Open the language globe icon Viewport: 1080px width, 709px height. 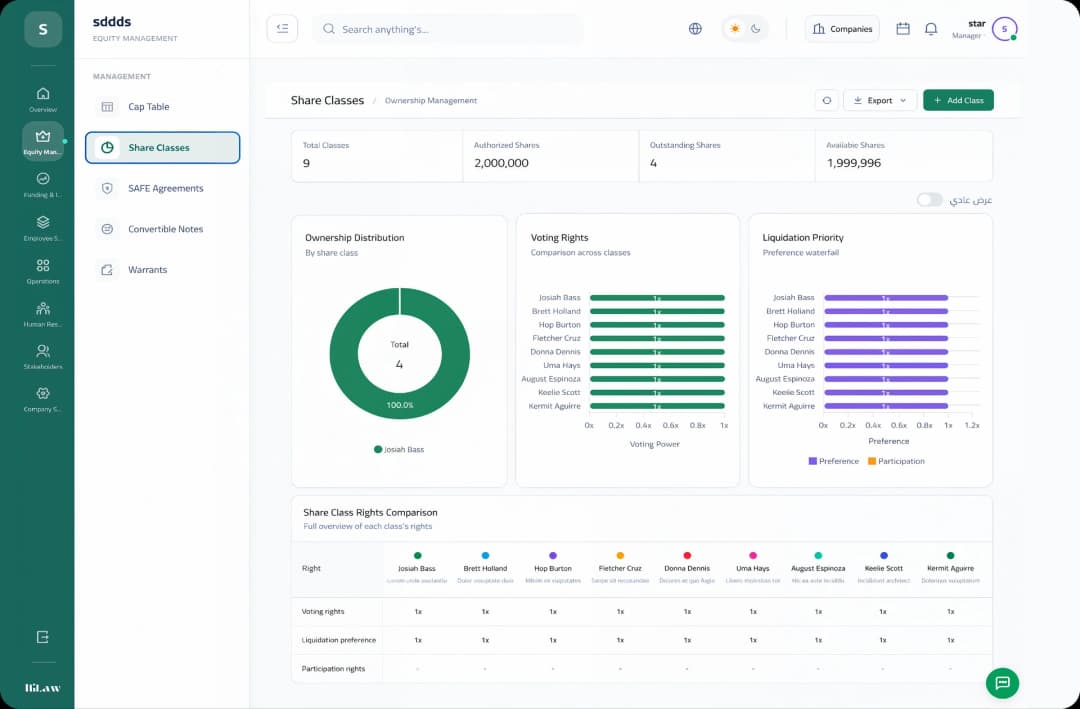point(695,28)
